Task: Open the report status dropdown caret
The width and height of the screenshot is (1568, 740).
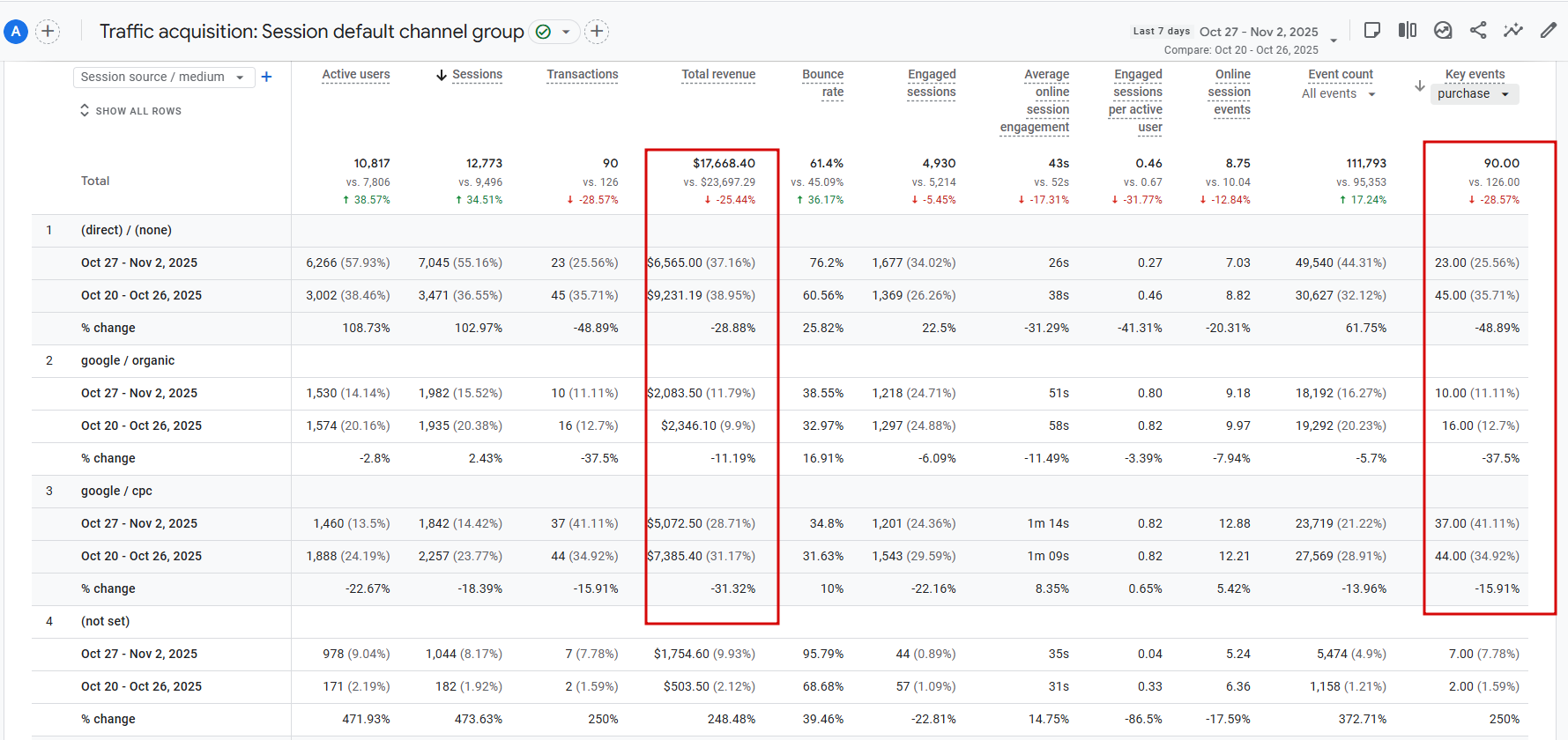Action: pos(566,32)
